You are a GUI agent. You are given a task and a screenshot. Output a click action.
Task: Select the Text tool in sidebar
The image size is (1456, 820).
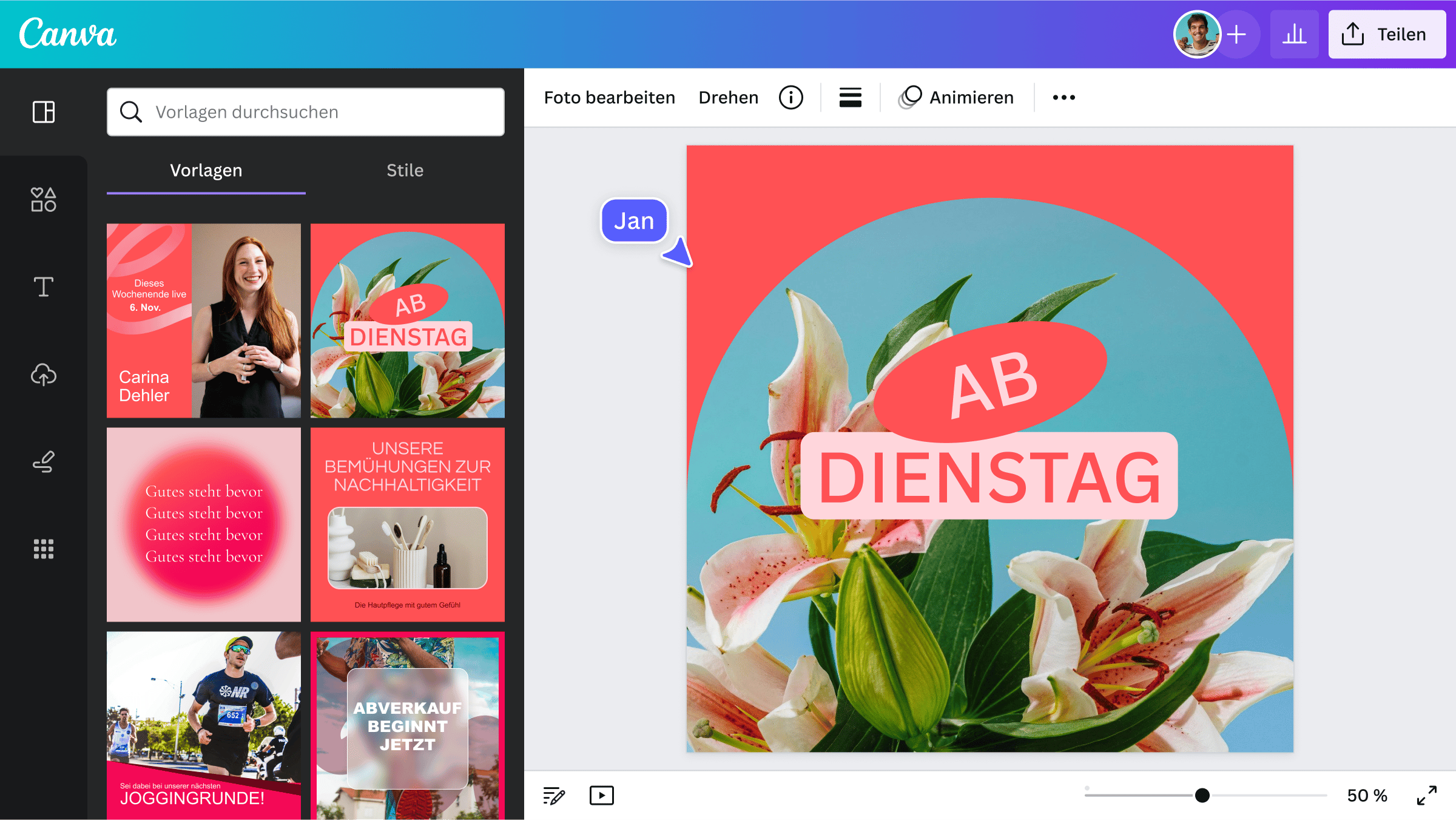point(43,287)
